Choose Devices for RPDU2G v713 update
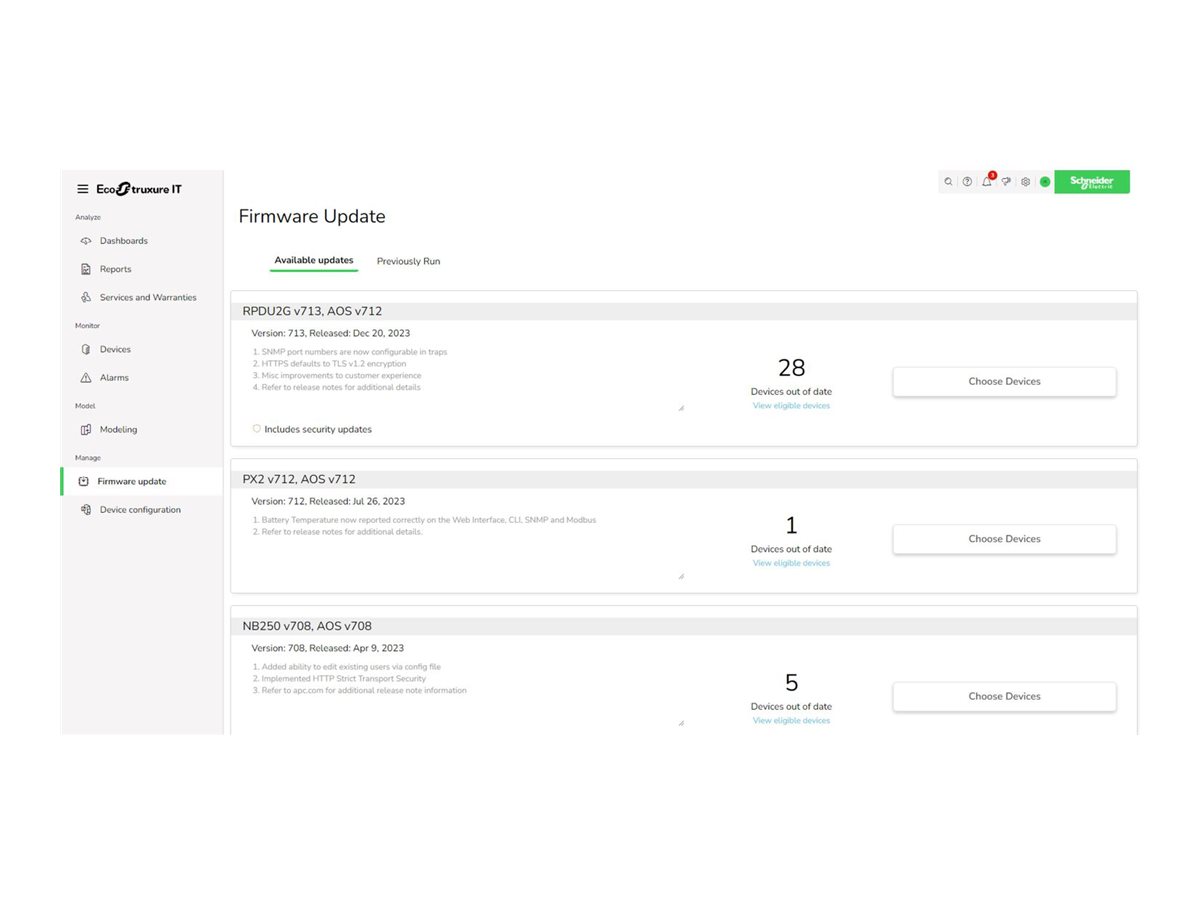The image size is (1200, 900). click(1004, 381)
